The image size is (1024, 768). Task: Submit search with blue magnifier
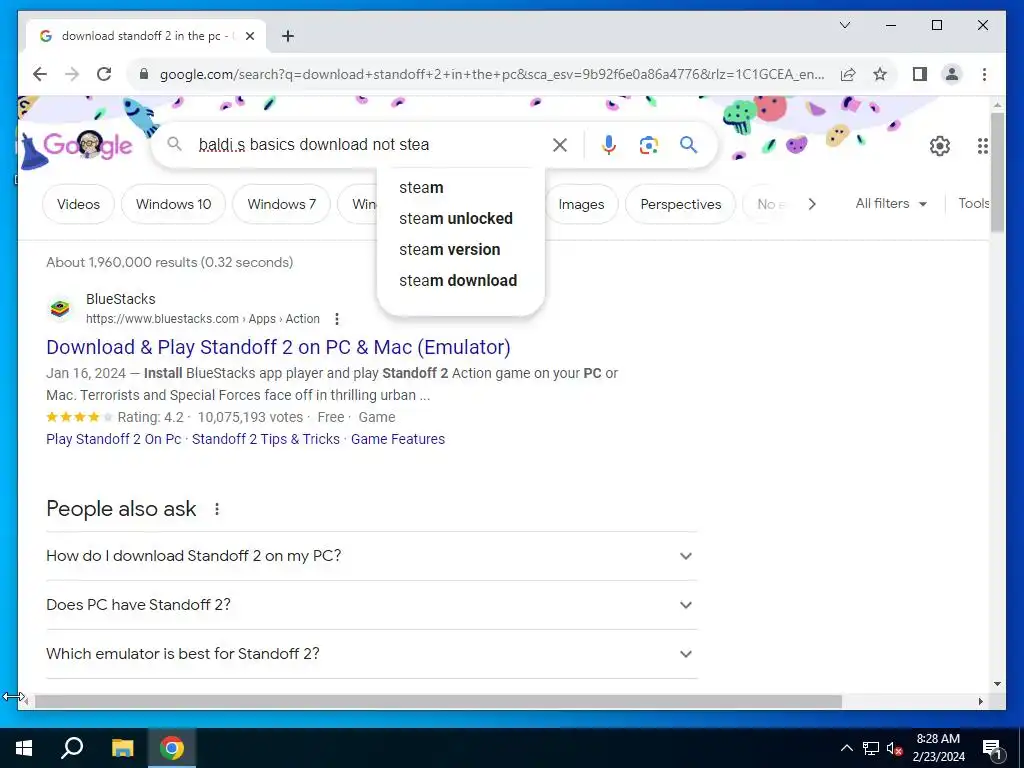688,145
